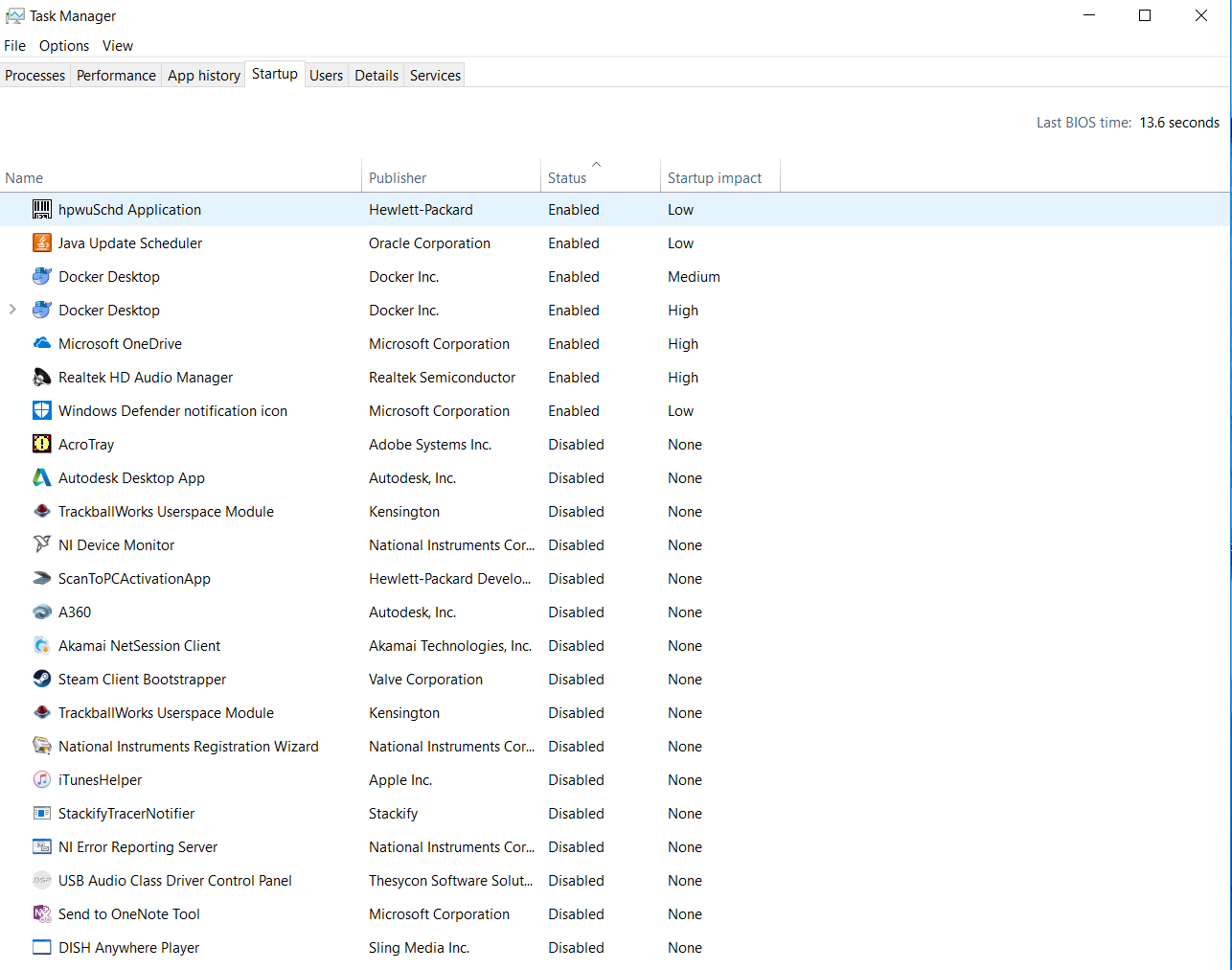Click the Task Manager title bar icon

tap(15, 16)
